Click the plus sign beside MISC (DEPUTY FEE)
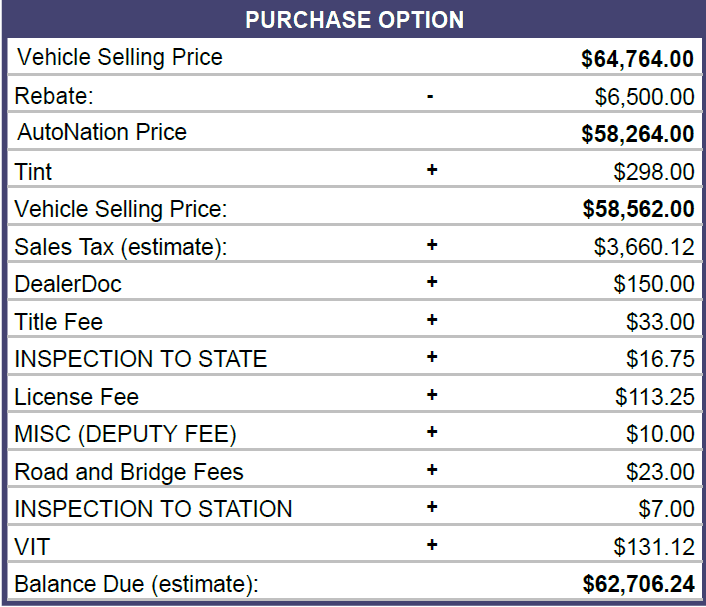 click(x=432, y=433)
